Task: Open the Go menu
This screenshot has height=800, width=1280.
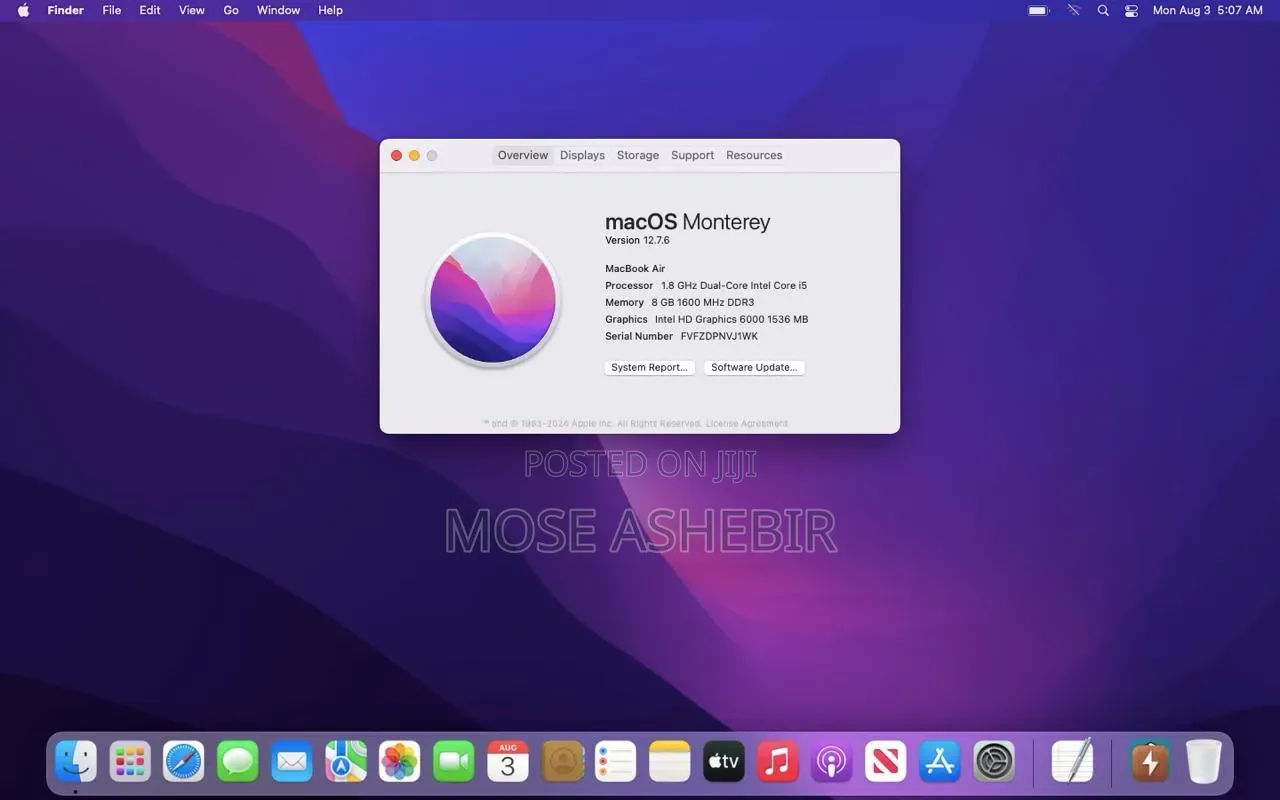Action: [x=231, y=10]
